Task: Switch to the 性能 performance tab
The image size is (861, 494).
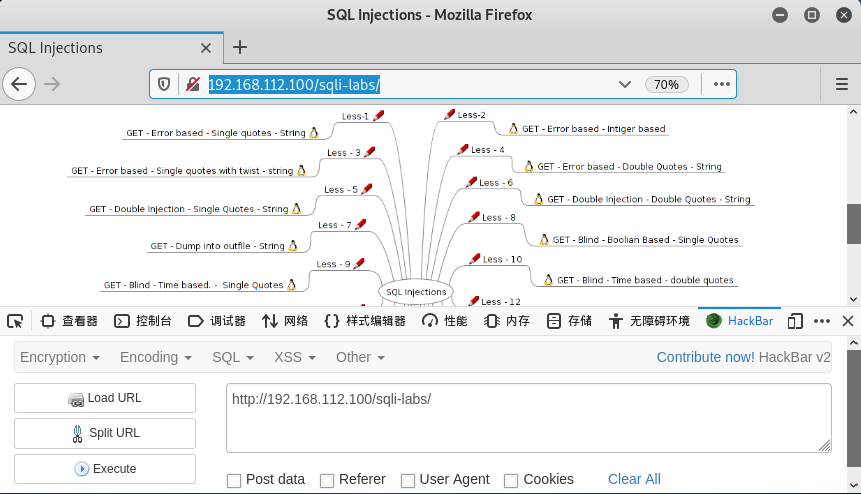Action: point(445,321)
